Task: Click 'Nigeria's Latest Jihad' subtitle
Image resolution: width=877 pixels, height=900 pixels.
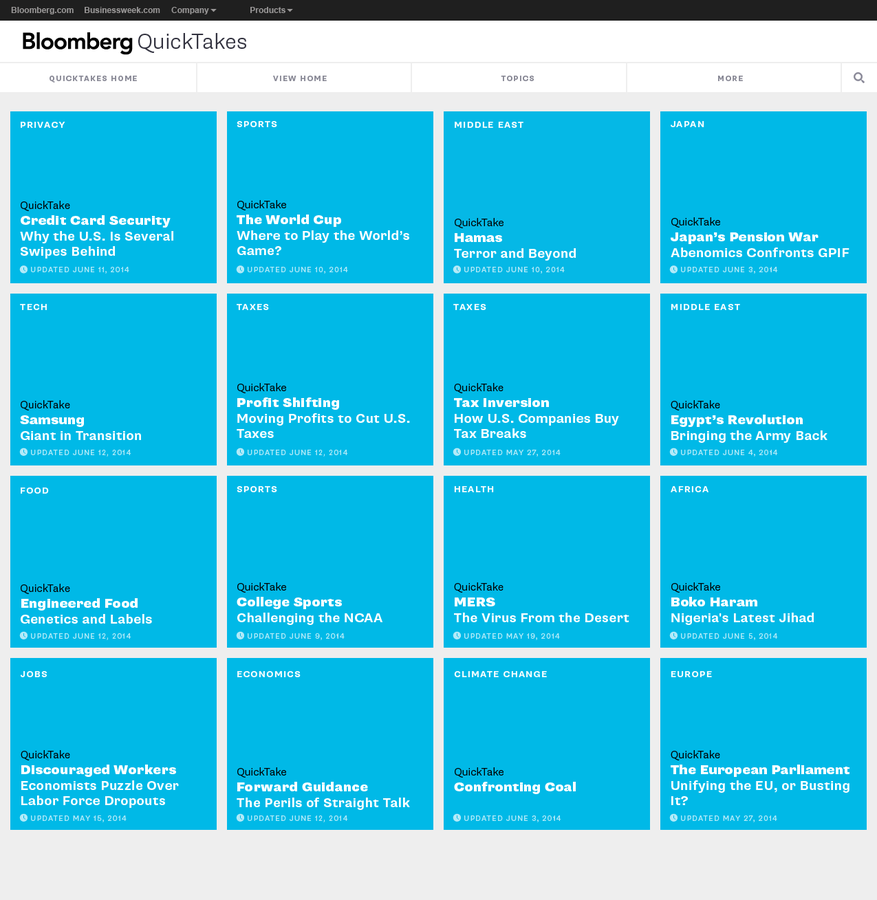Action: coord(742,618)
